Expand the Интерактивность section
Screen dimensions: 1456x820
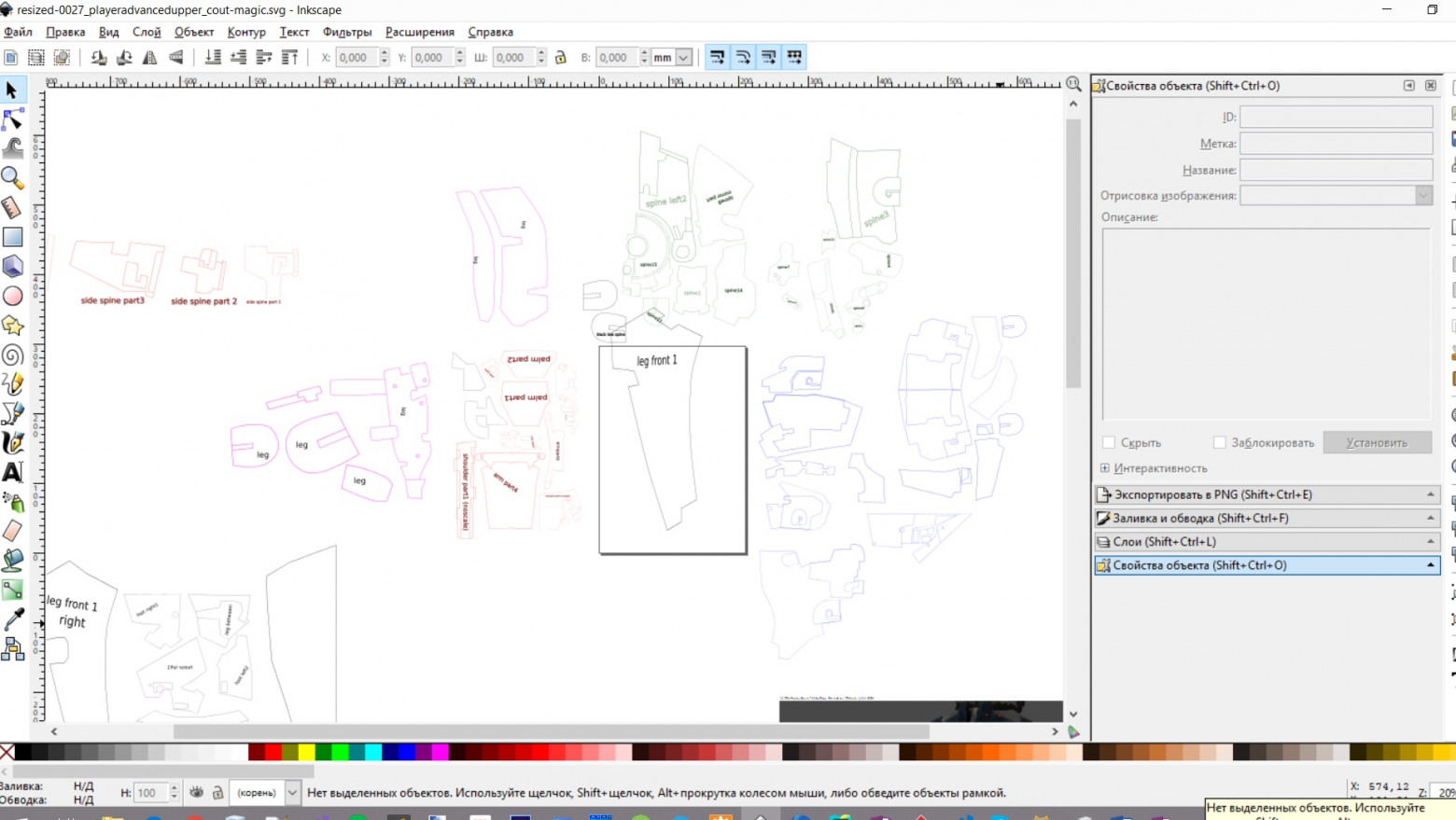pos(1105,468)
